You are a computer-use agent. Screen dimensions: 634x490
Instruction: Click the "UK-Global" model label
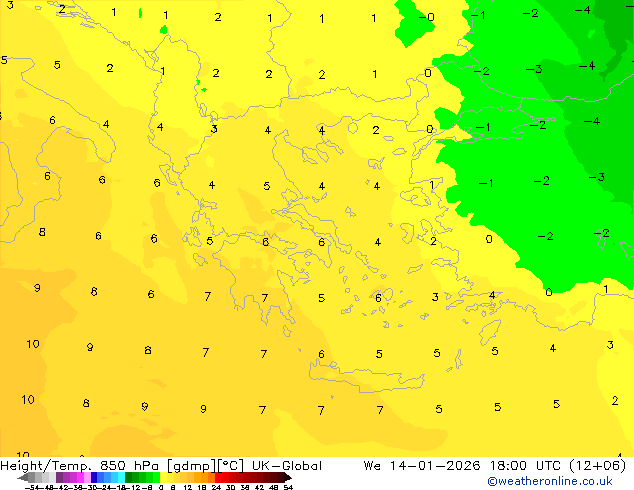[287, 466]
